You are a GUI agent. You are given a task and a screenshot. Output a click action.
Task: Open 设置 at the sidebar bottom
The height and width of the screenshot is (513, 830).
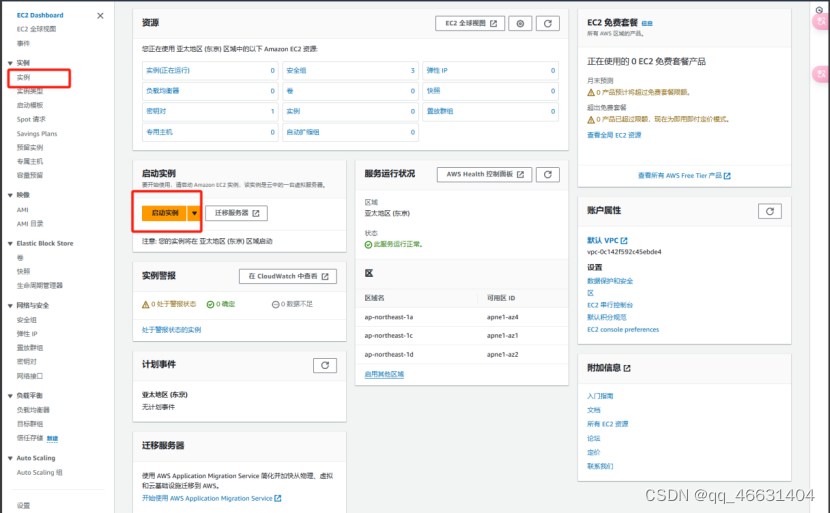pos(23,506)
